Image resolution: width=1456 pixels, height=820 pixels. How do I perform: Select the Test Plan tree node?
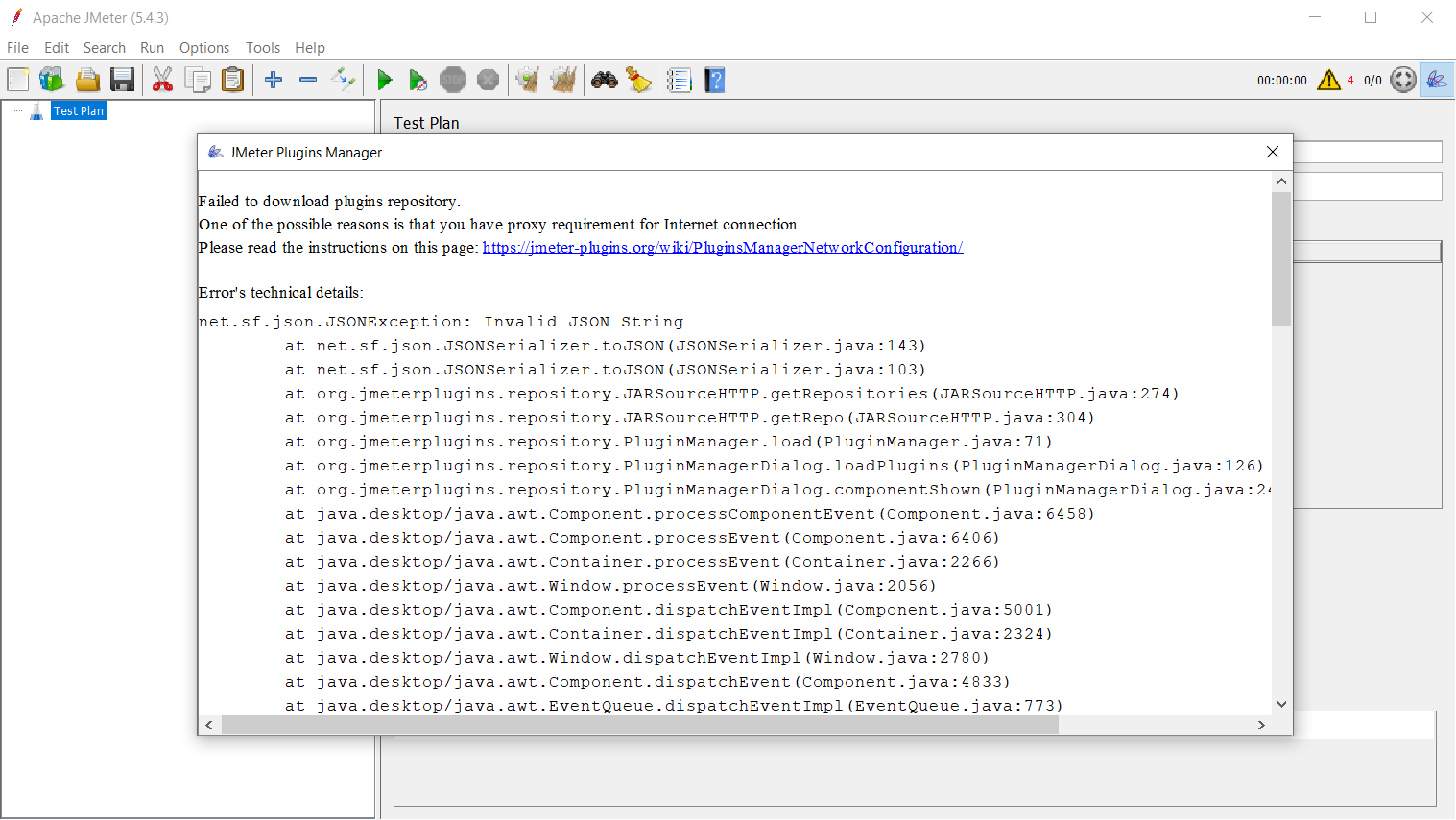[x=79, y=111]
